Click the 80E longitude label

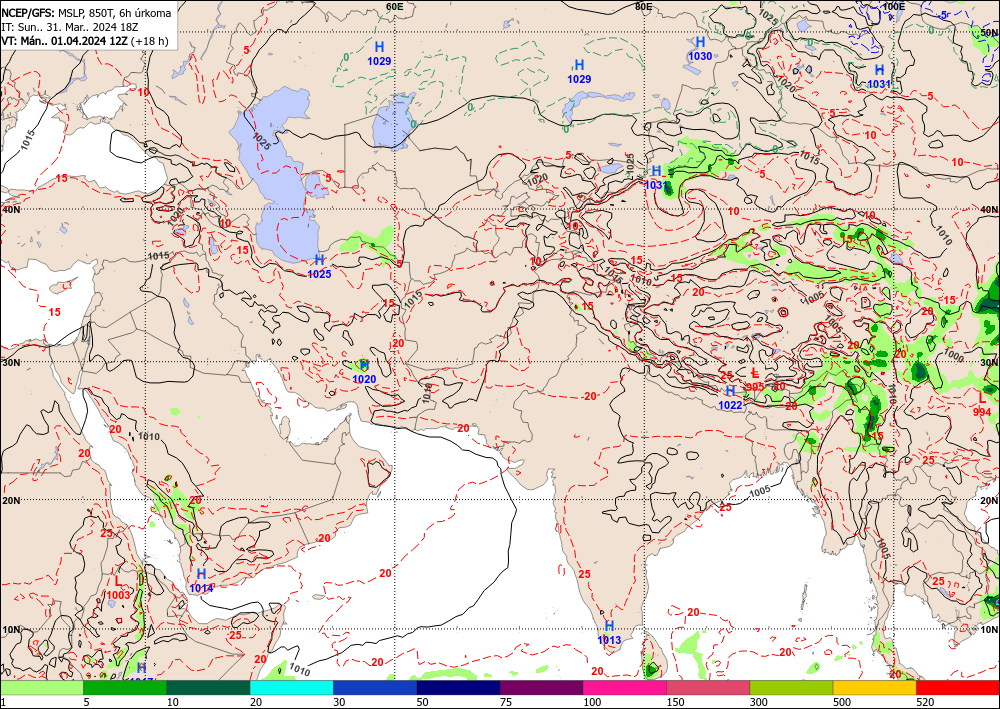pos(643,6)
